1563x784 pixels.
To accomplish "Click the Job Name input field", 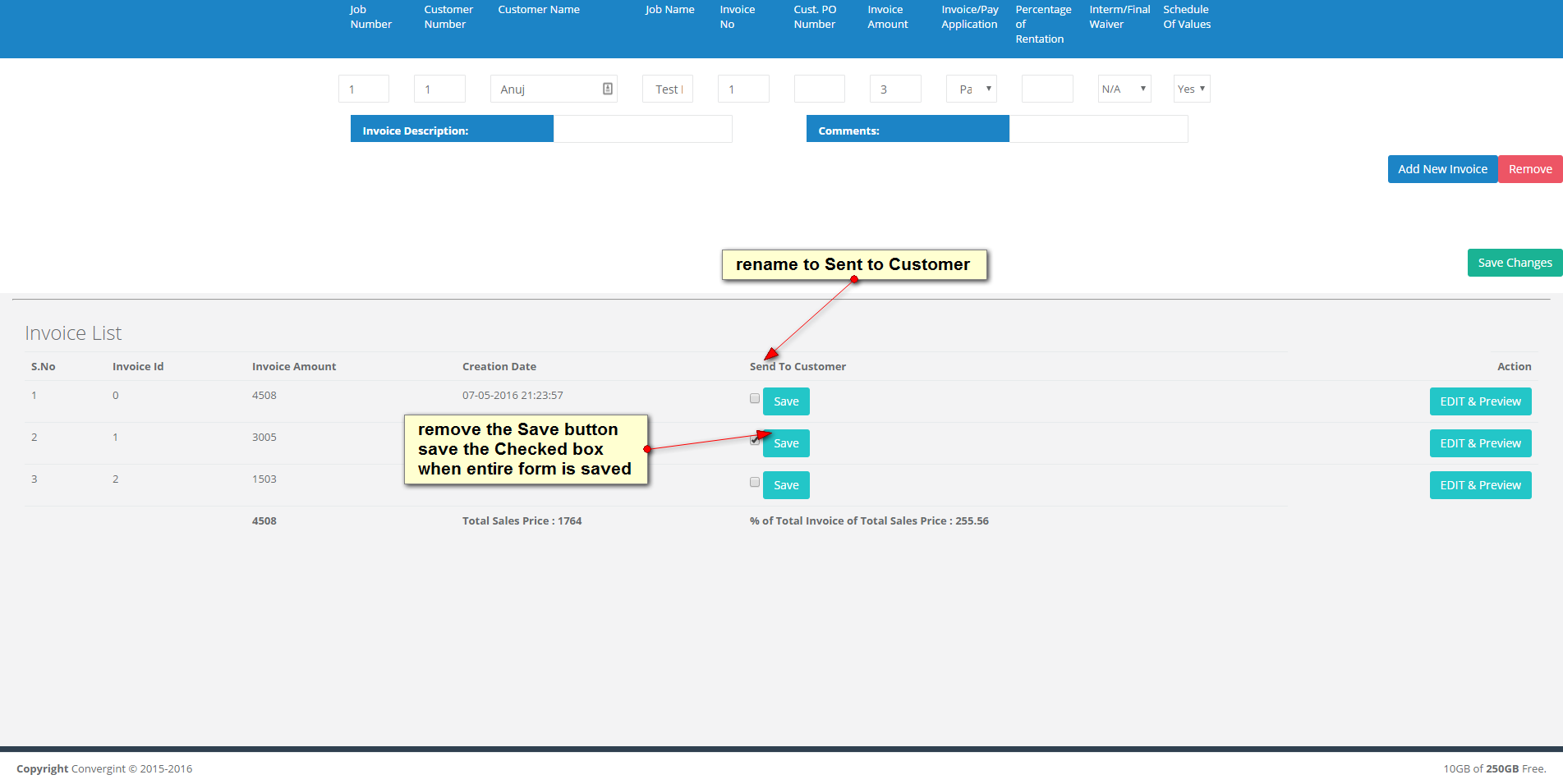I will click(668, 89).
